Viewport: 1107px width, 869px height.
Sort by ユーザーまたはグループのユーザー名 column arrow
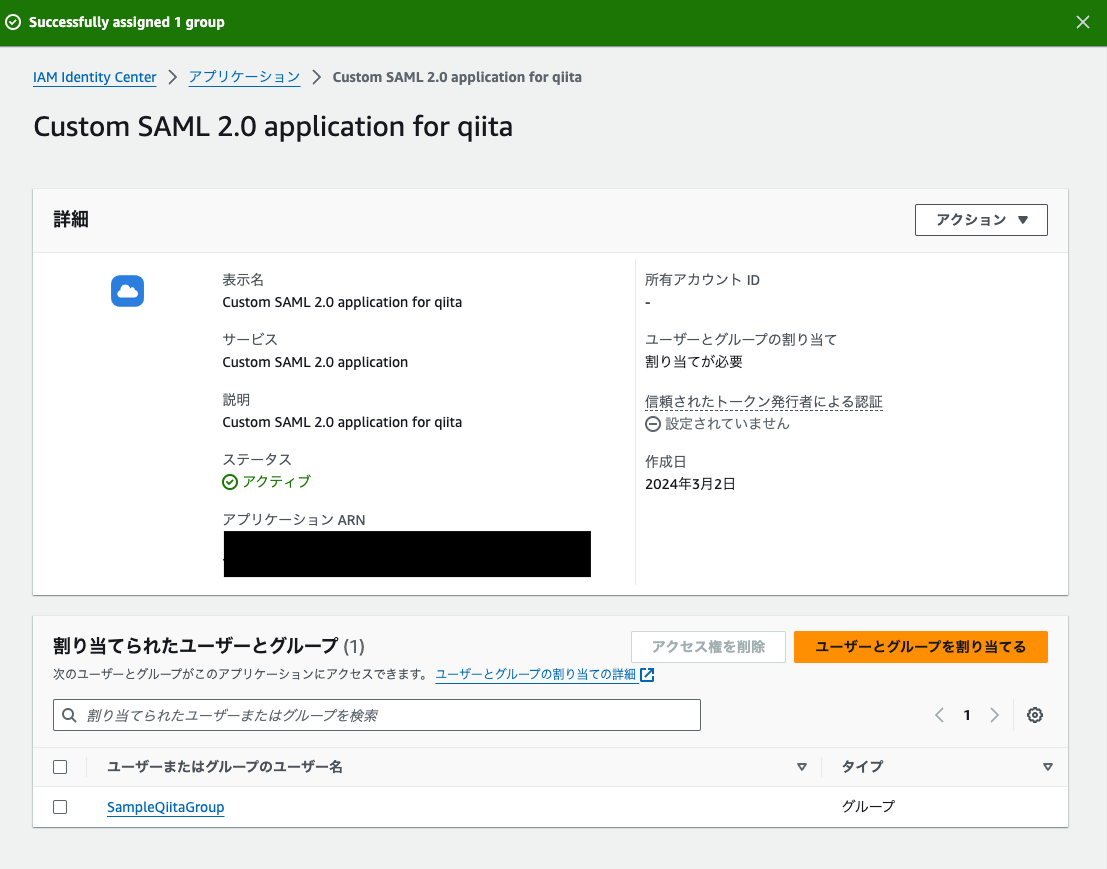[x=801, y=767]
